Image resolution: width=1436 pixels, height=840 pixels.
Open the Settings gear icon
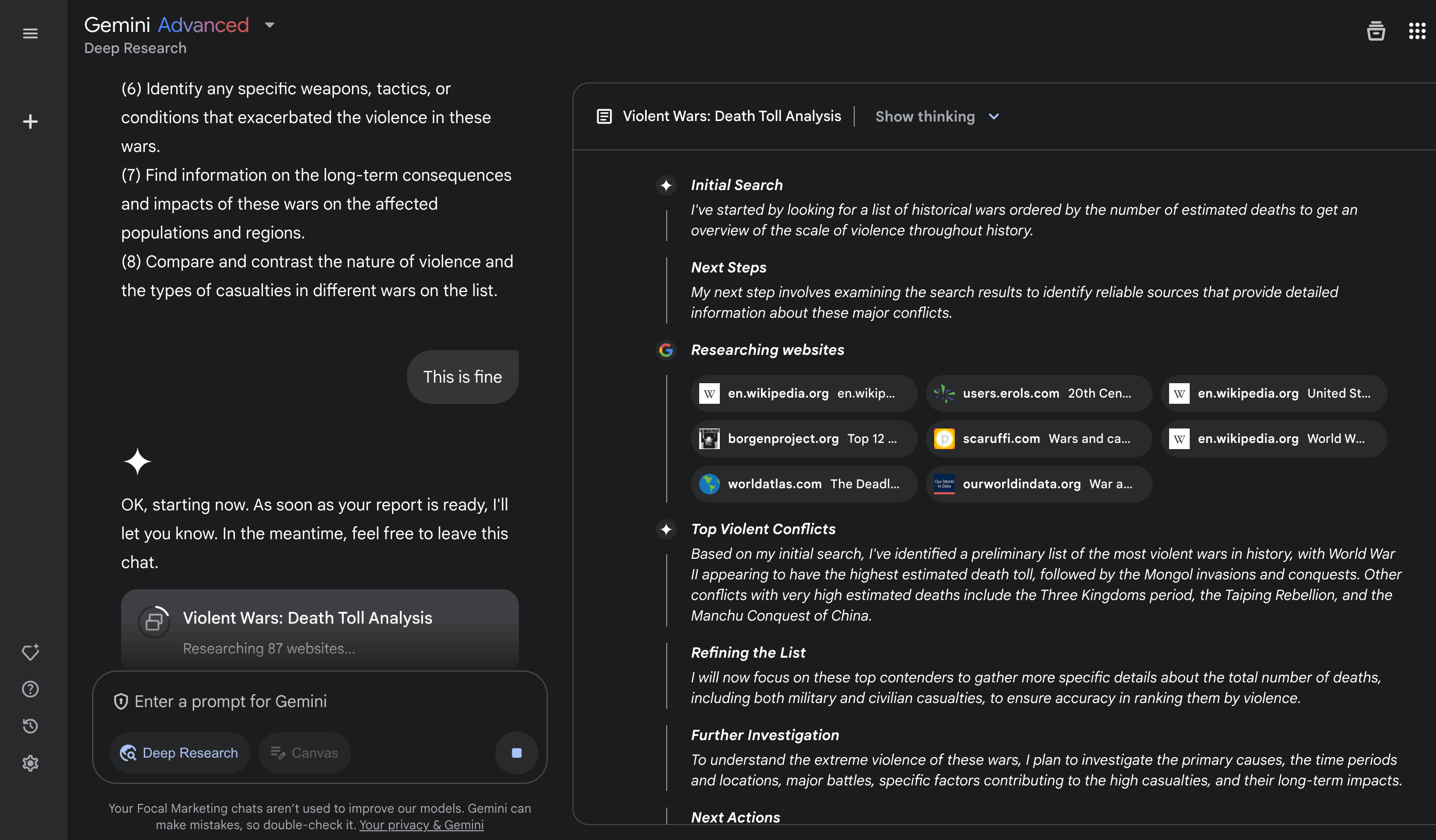tap(30, 763)
